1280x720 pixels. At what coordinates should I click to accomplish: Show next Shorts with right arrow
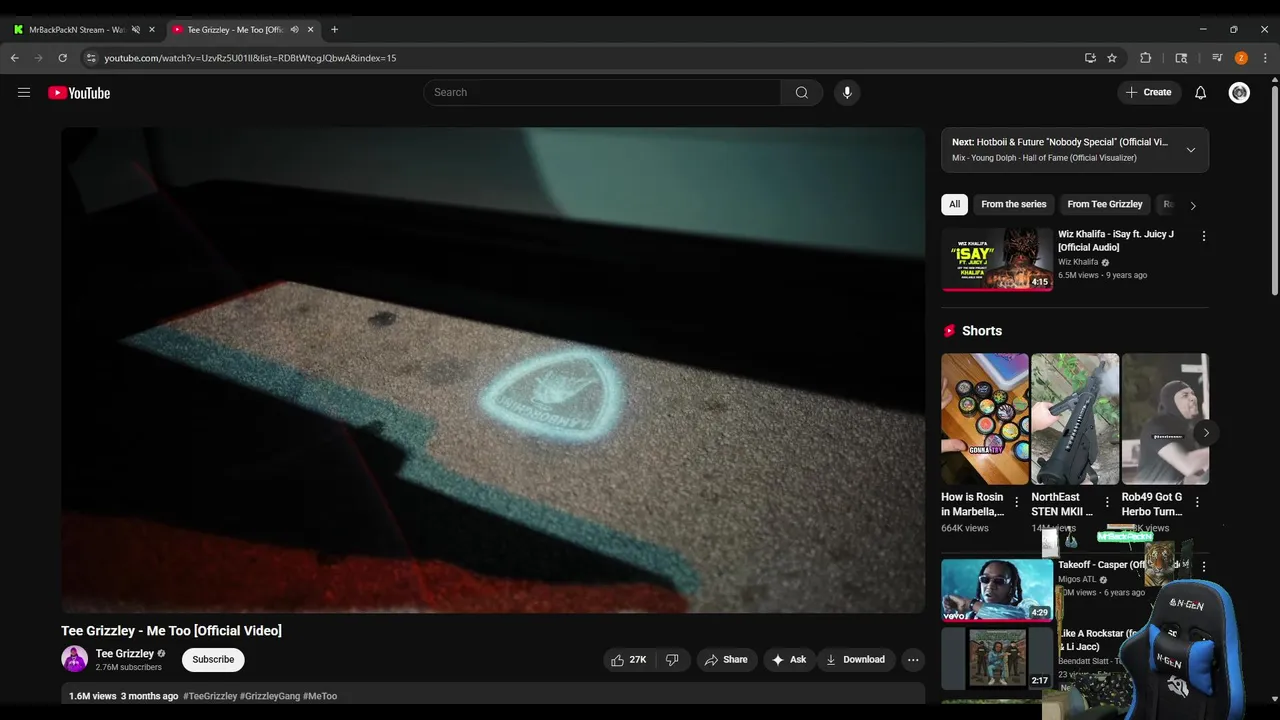(1206, 433)
